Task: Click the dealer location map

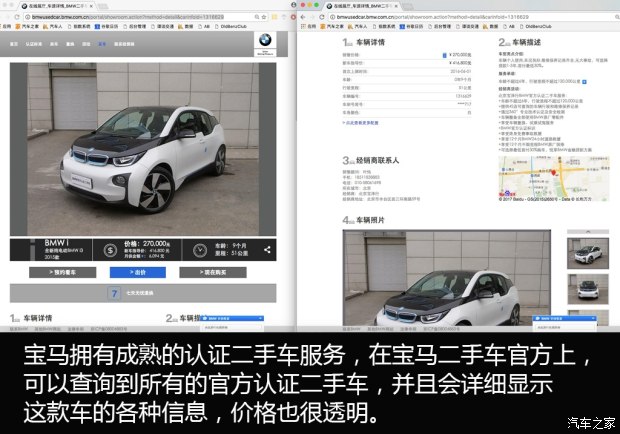Action: click(554, 177)
